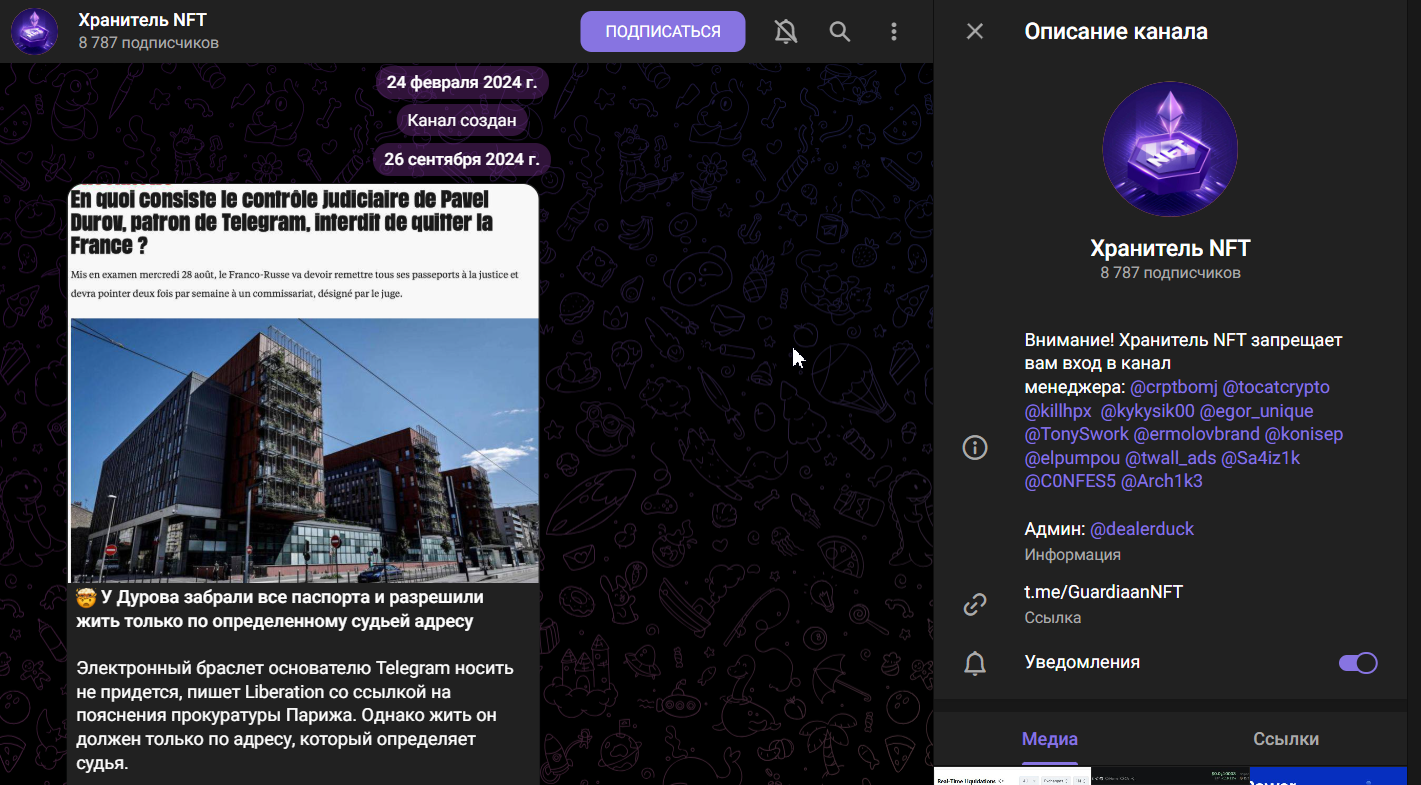This screenshot has width=1421, height=785.
Task: Click the muted bell icon in header
Action: [x=786, y=32]
